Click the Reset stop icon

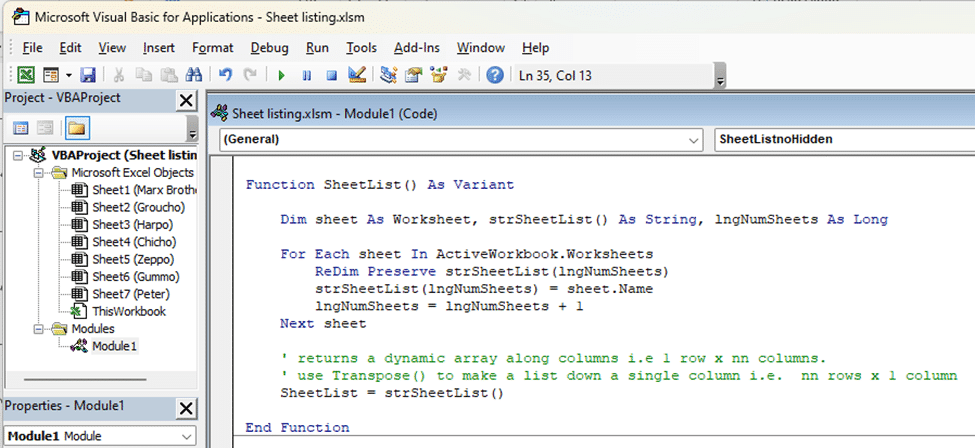(x=331, y=75)
